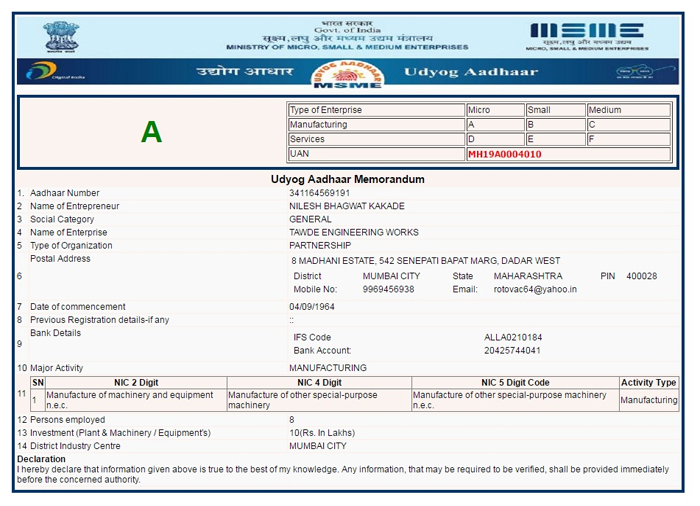Viewport: 700px width, 506px height.
Task: Click cell C in the Manufacturing row
Action: (629, 125)
